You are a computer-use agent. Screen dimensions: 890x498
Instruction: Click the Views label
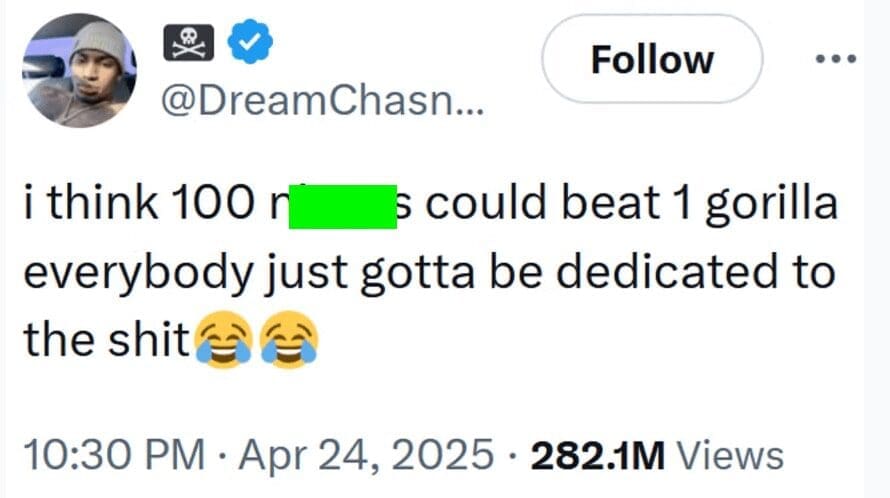(729, 455)
